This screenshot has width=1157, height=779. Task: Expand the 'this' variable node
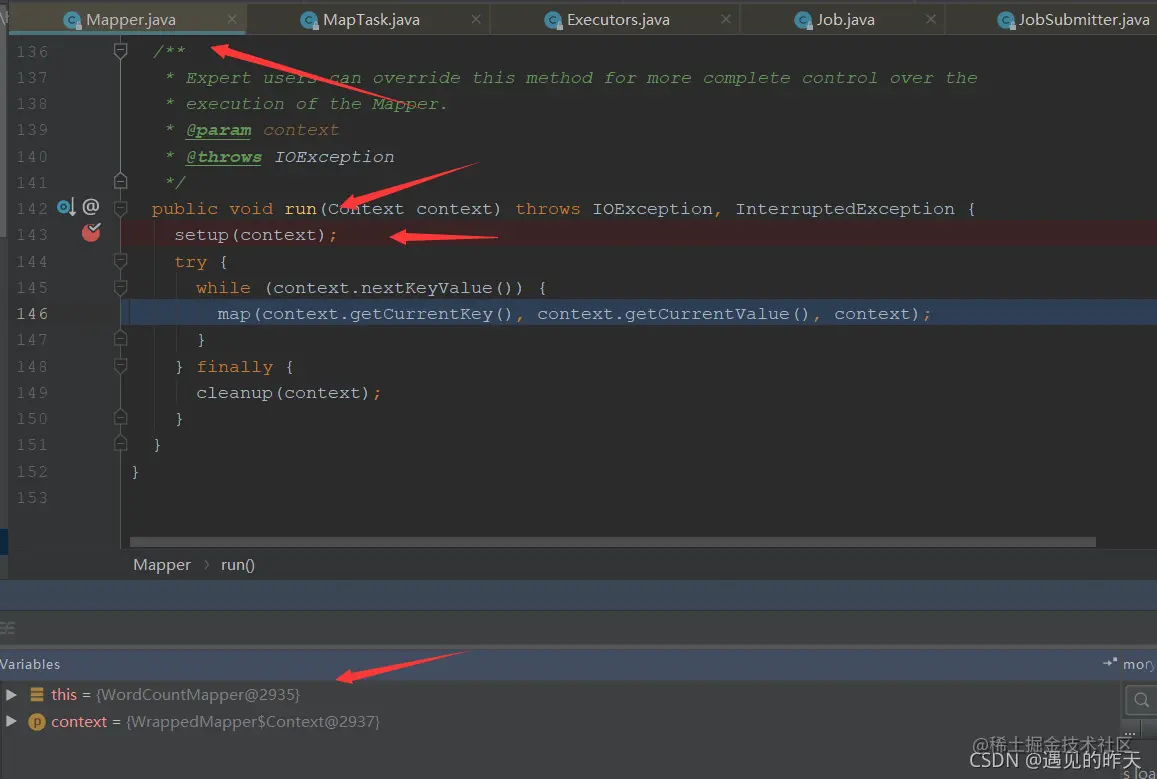tap(11, 694)
